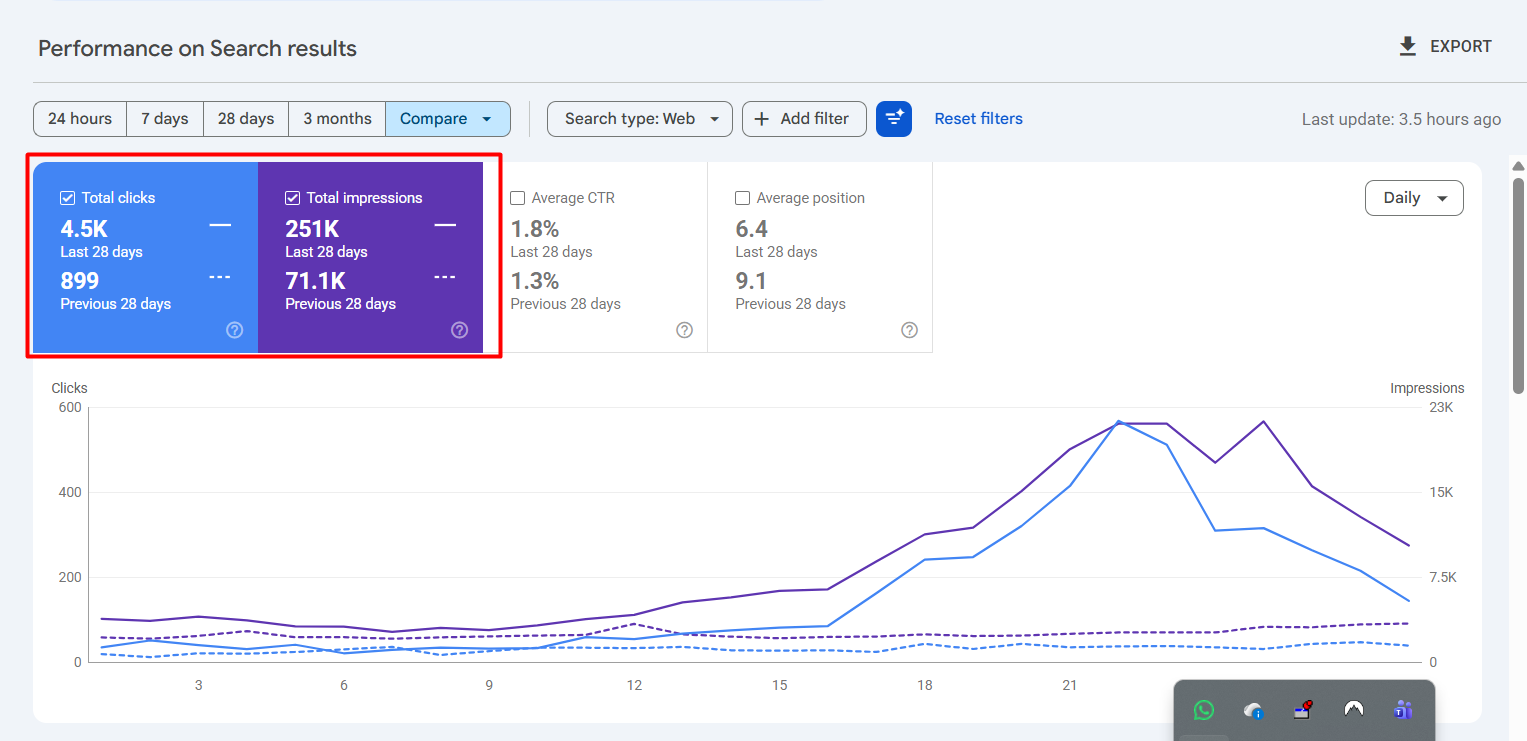
Task: Click the 200 clicks axis tick
Action: click(x=69, y=577)
